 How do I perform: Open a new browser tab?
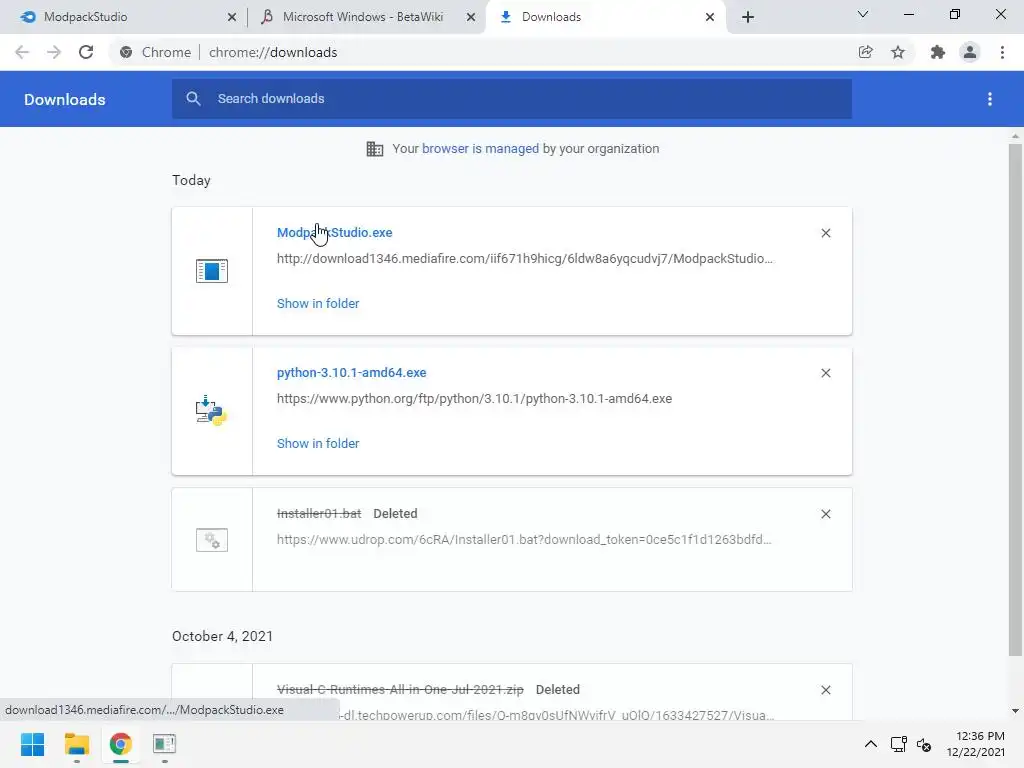[x=748, y=18]
